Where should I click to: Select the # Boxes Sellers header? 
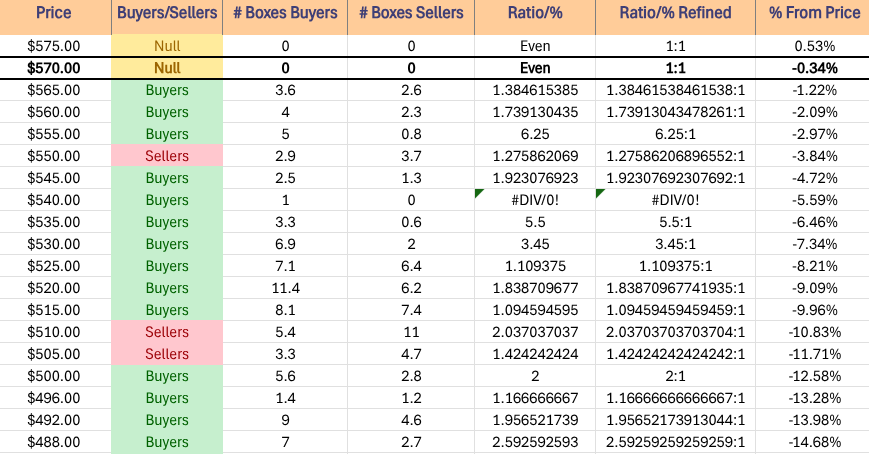[x=411, y=15]
